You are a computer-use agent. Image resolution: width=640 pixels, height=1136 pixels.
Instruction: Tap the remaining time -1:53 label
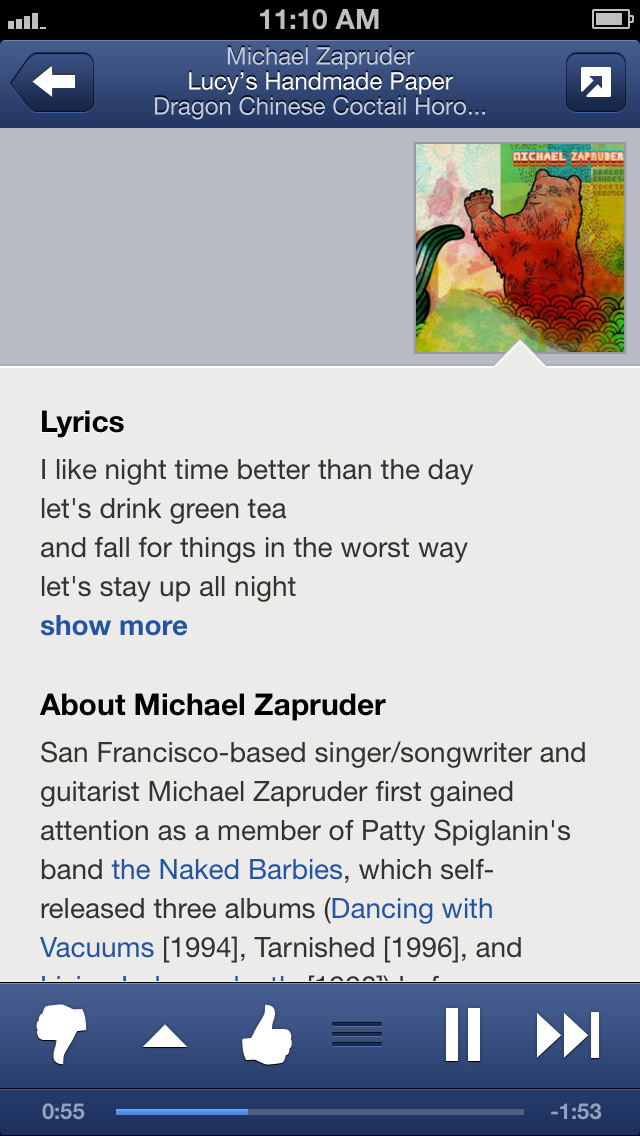pos(576,1111)
